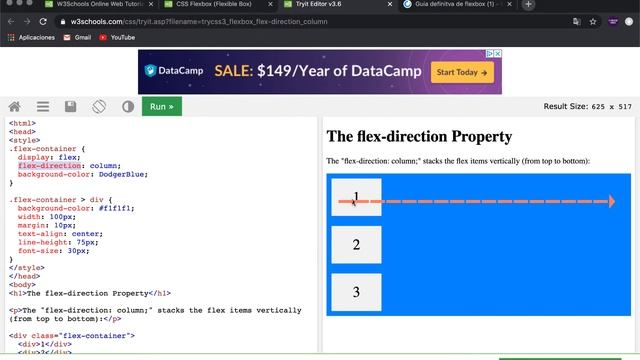
Task: Open the purple browser extension icon
Action: [613, 22]
